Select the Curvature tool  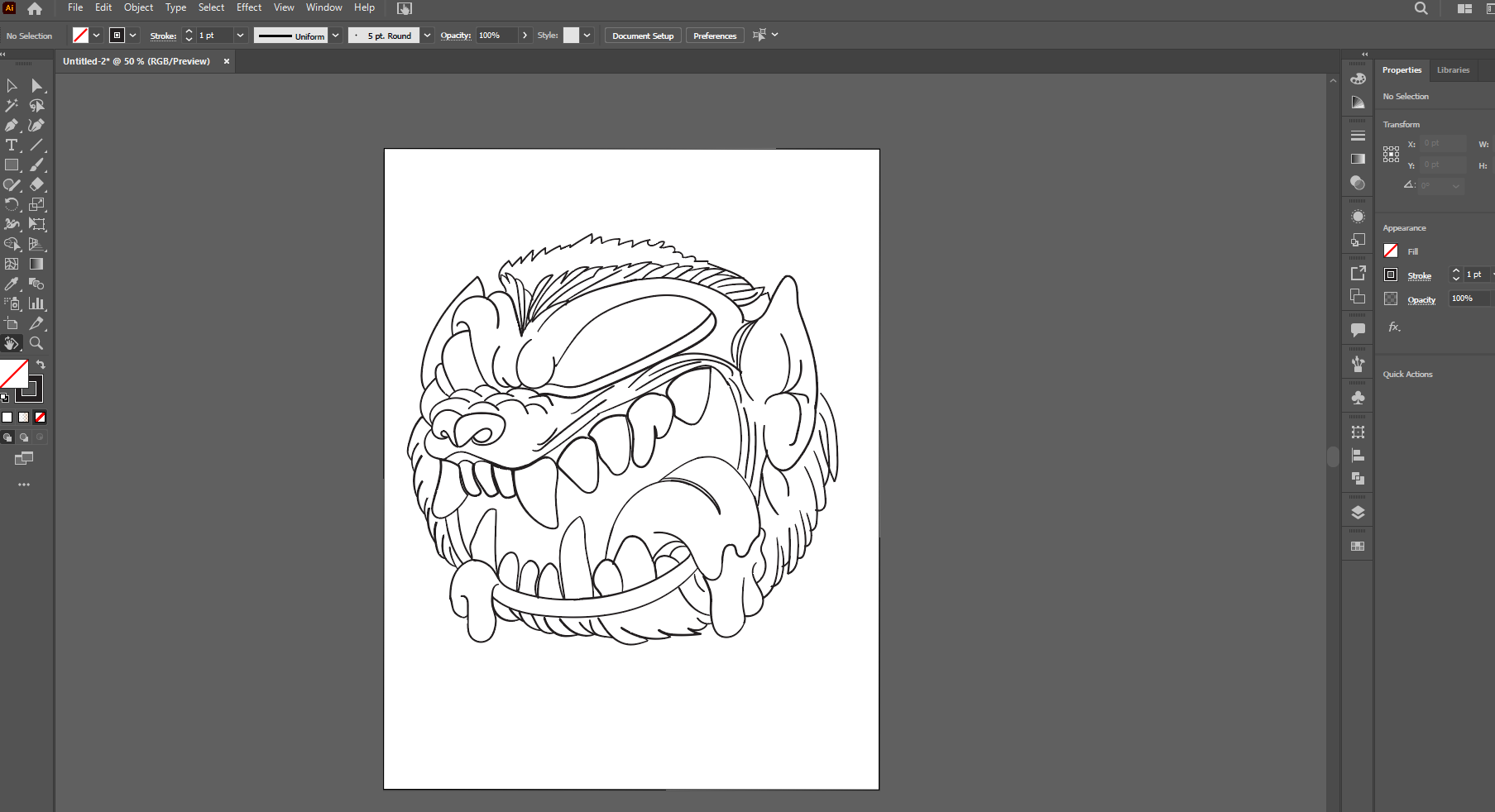click(36, 126)
